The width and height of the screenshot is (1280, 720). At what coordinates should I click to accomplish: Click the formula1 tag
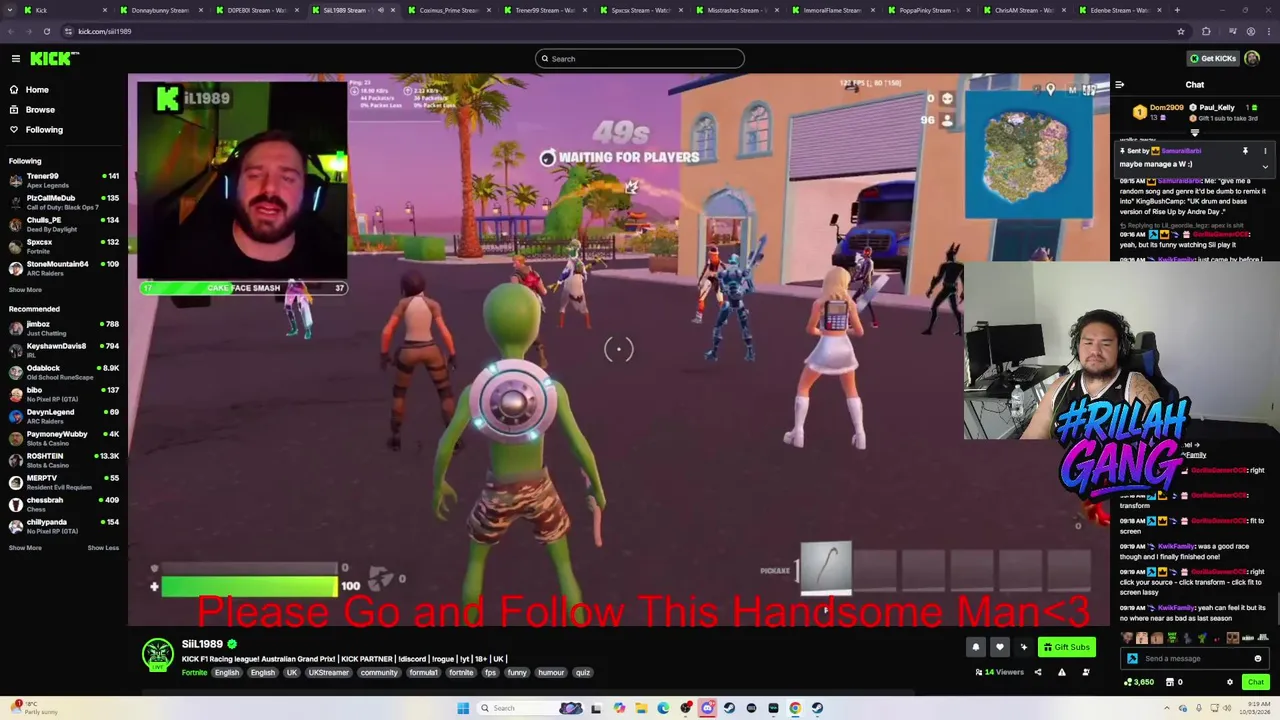click(x=424, y=673)
